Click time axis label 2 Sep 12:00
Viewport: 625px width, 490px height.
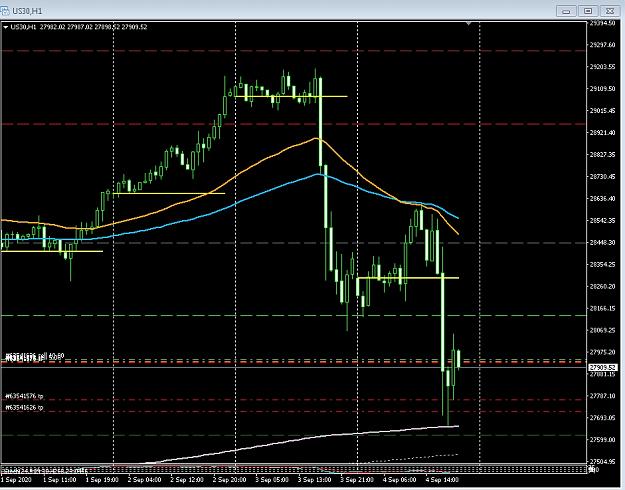point(187,480)
